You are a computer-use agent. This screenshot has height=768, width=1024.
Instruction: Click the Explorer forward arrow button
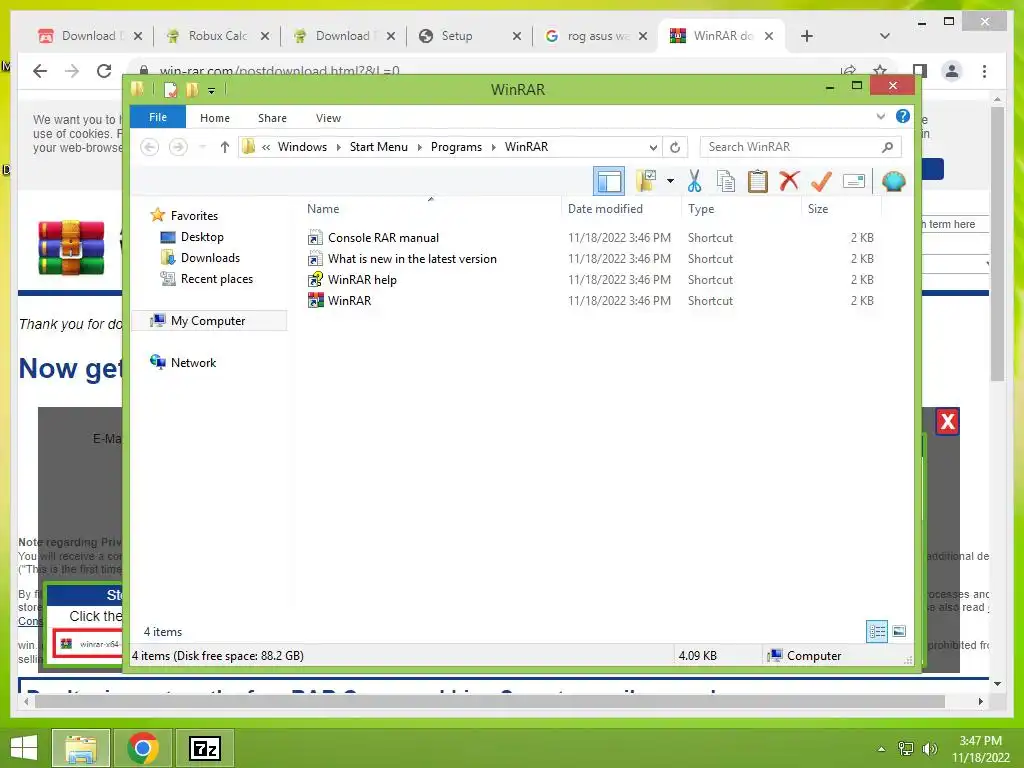click(x=178, y=147)
